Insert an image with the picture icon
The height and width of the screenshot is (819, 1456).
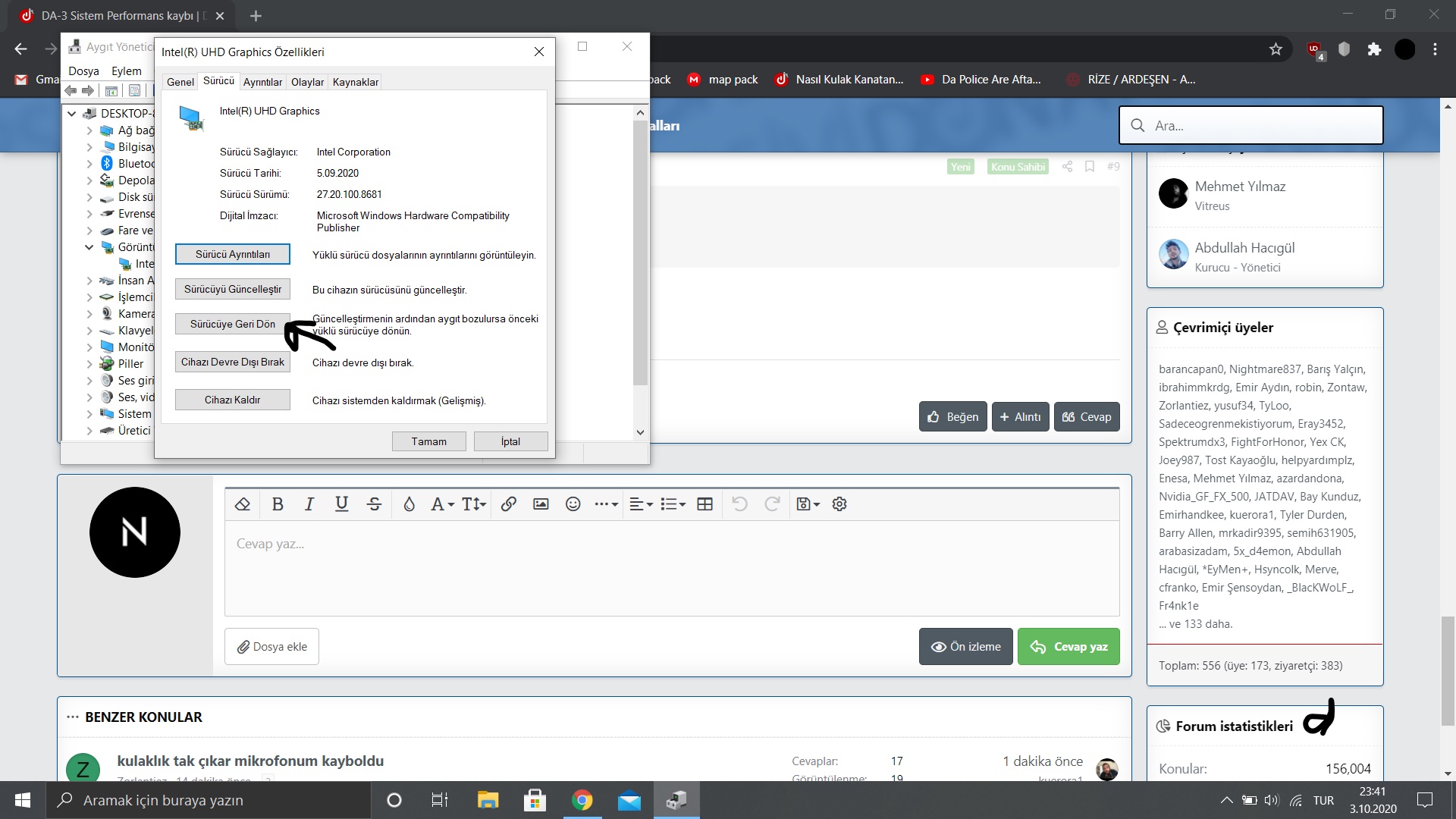click(x=541, y=504)
